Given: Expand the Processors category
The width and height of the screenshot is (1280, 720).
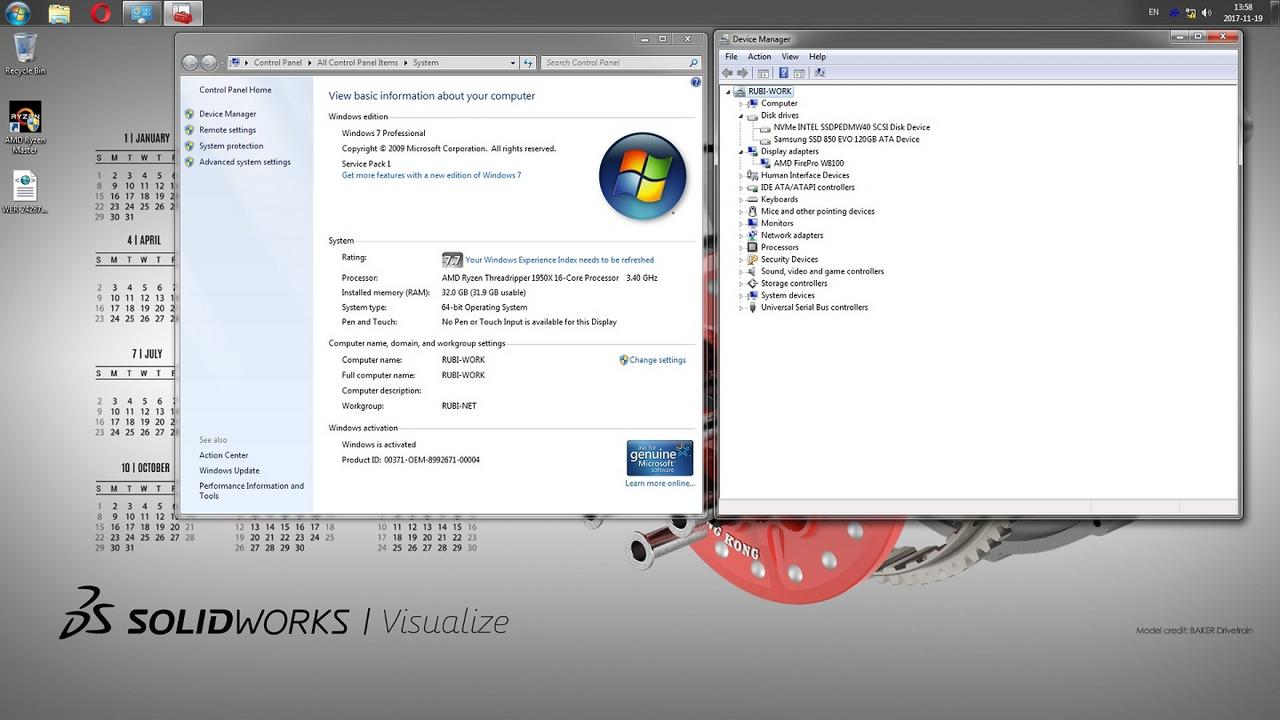Looking at the screenshot, I should [x=741, y=248].
